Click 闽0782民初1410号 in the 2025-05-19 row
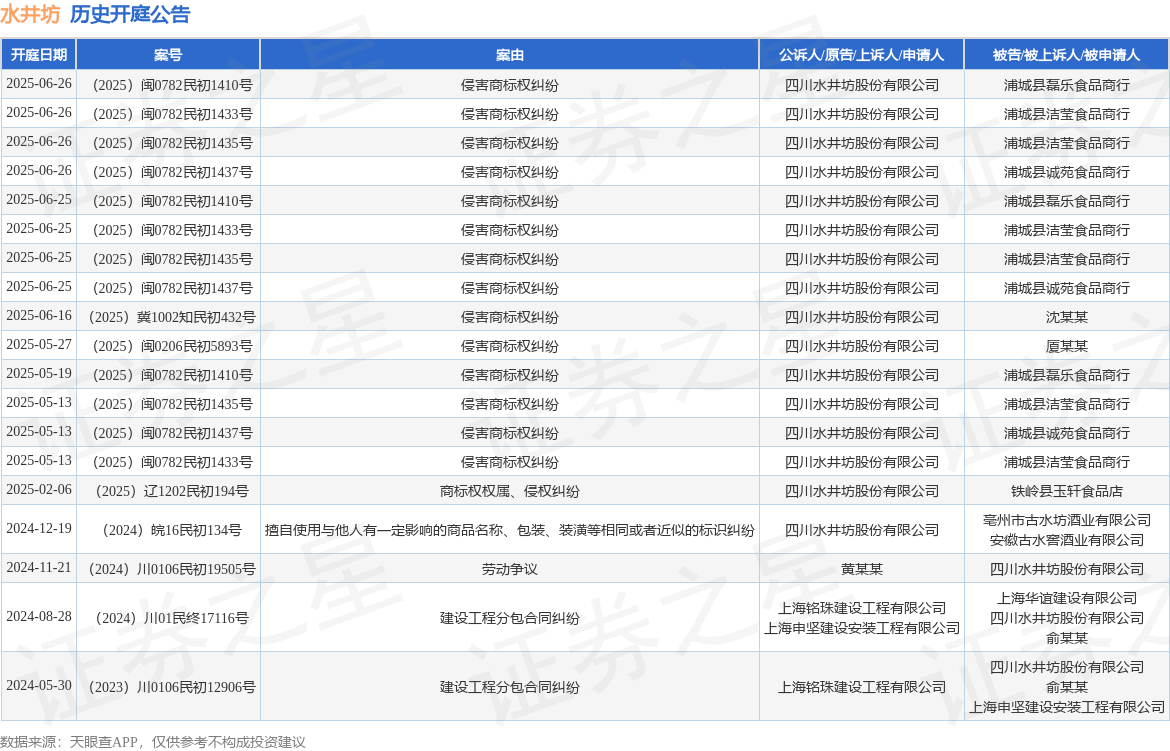 point(171,376)
